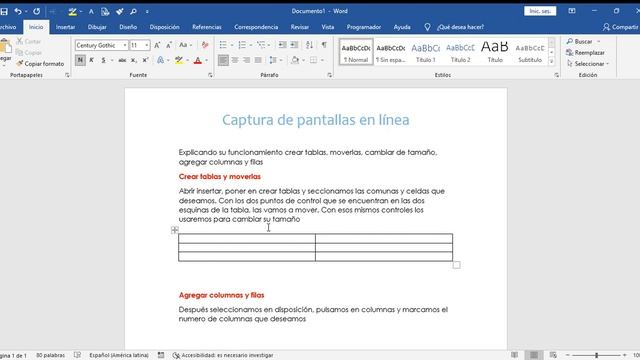
Task: Open the Revisar tab
Action: tap(300, 27)
